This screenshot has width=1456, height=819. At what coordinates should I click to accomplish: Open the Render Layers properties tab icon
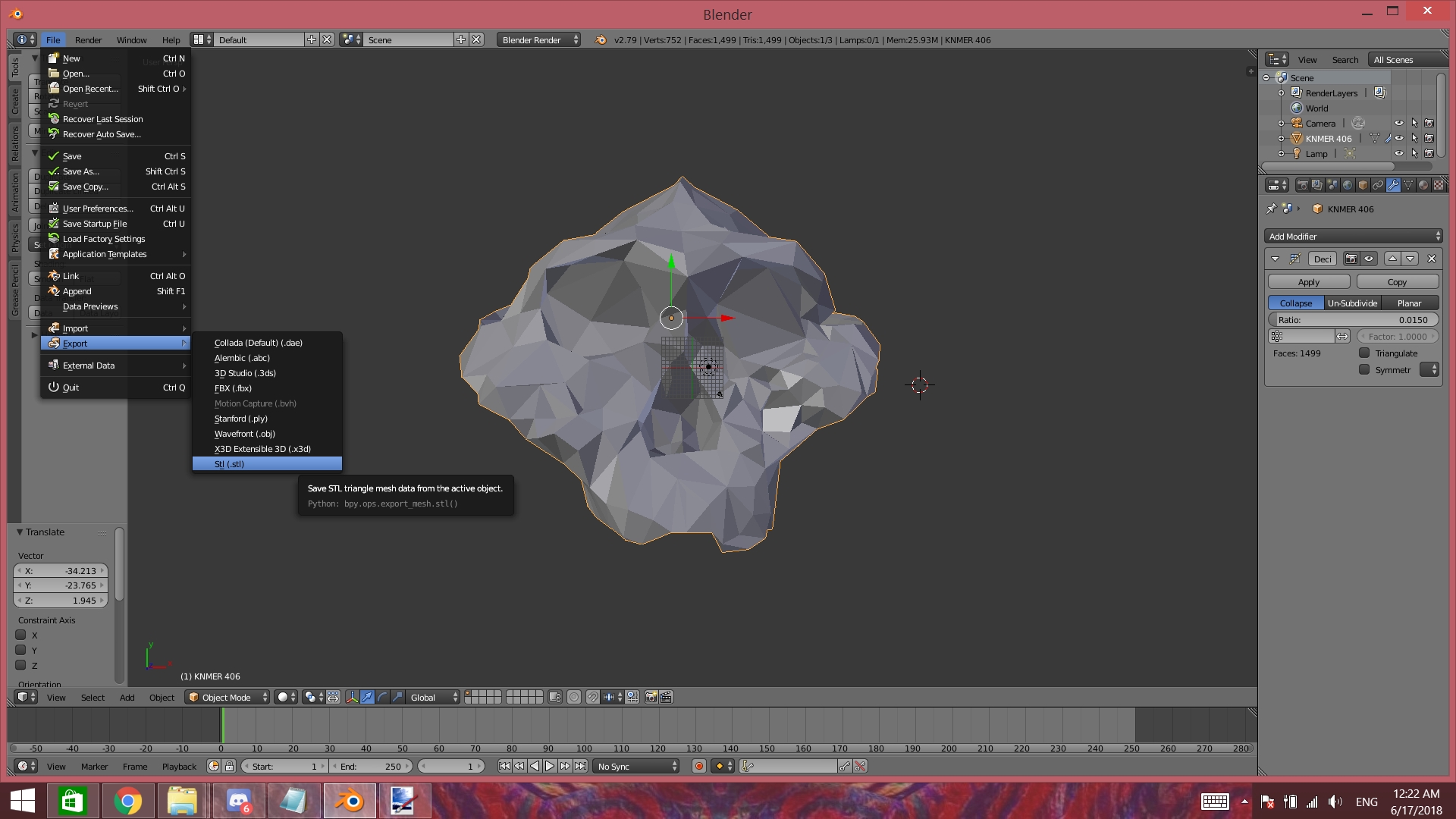coord(1317,185)
